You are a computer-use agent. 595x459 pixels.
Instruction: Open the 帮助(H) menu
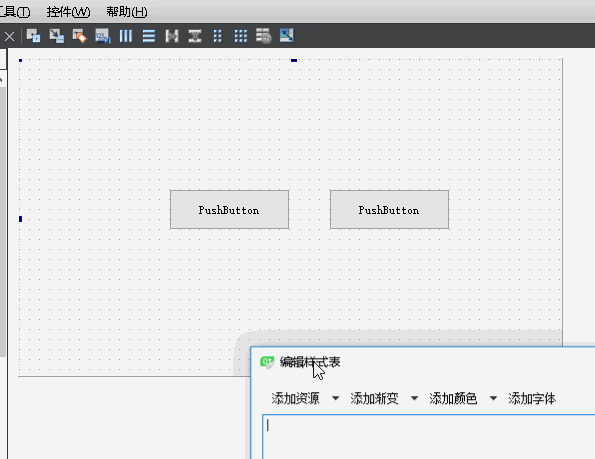(x=127, y=12)
